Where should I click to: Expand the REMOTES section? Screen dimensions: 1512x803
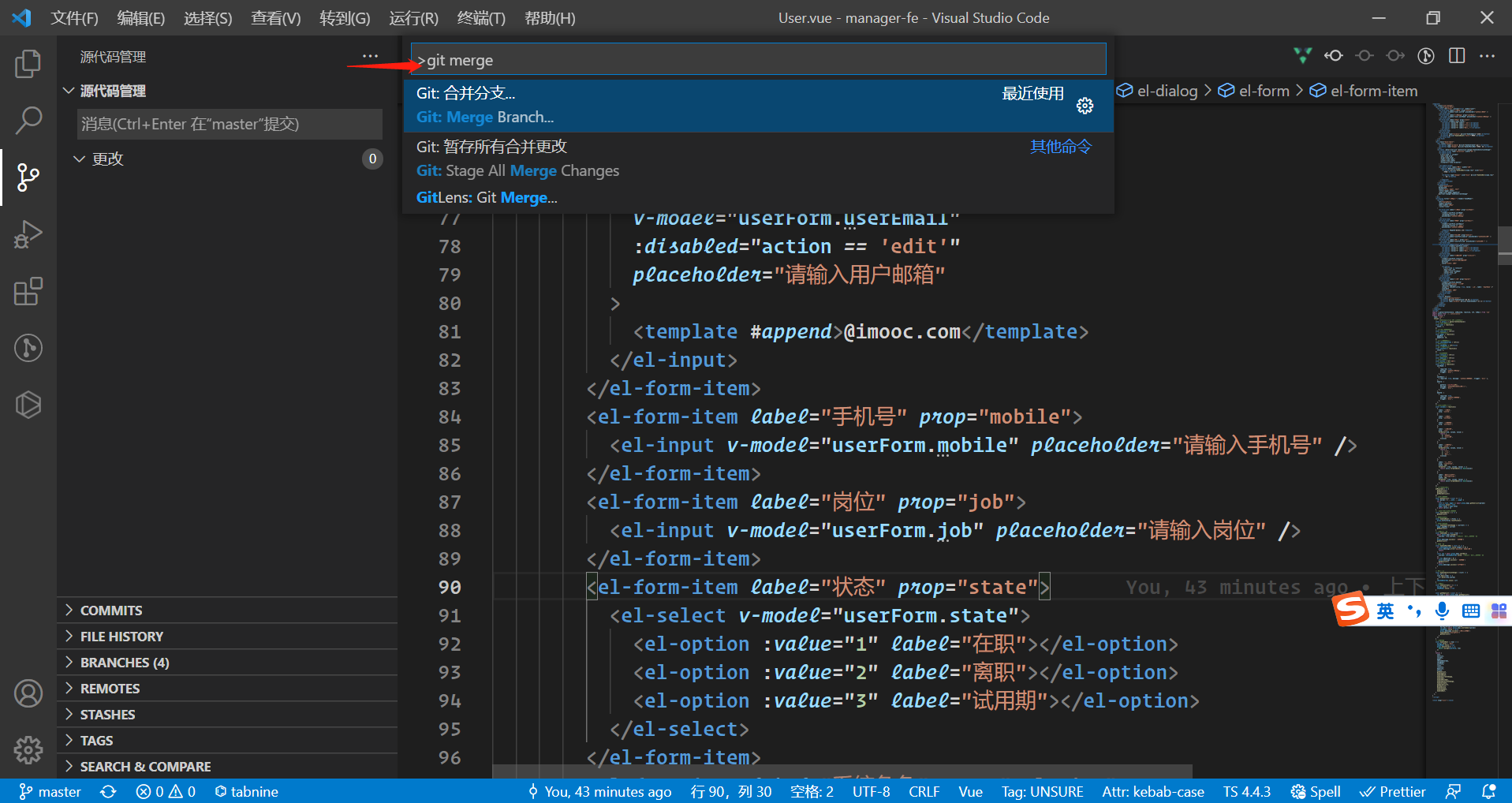(x=227, y=689)
